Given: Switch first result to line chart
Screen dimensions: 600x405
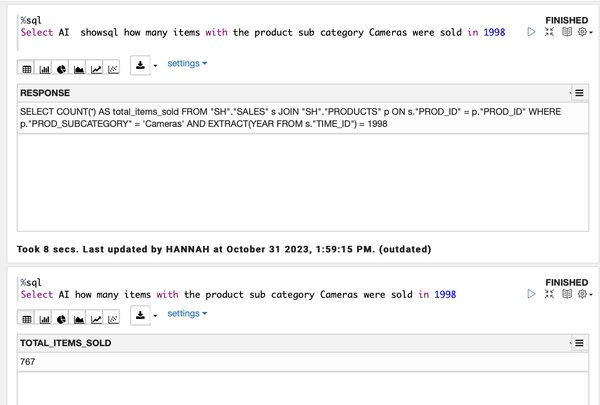Looking at the screenshot, I should click(x=96, y=69).
